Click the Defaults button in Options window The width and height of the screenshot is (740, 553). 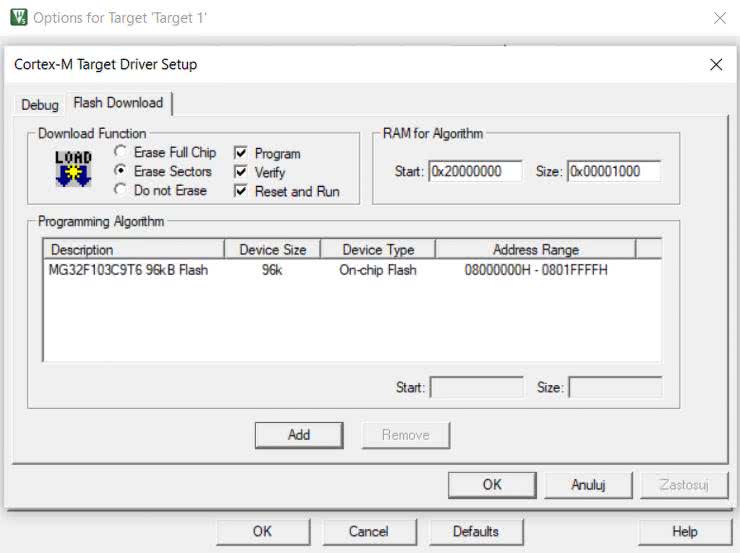pyautogui.click(x=475, y=531)
